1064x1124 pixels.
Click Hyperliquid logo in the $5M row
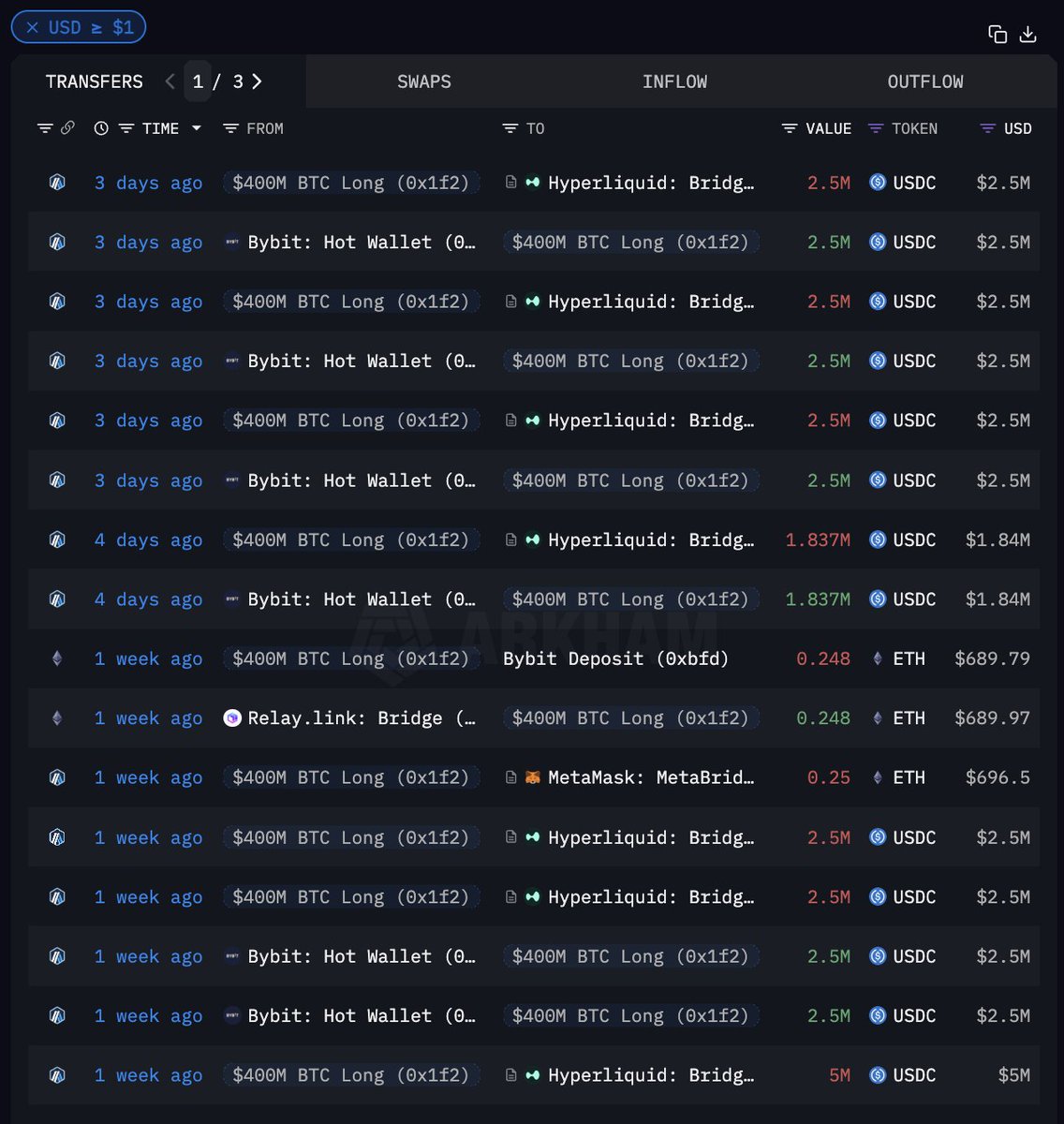pos(532,1075)
